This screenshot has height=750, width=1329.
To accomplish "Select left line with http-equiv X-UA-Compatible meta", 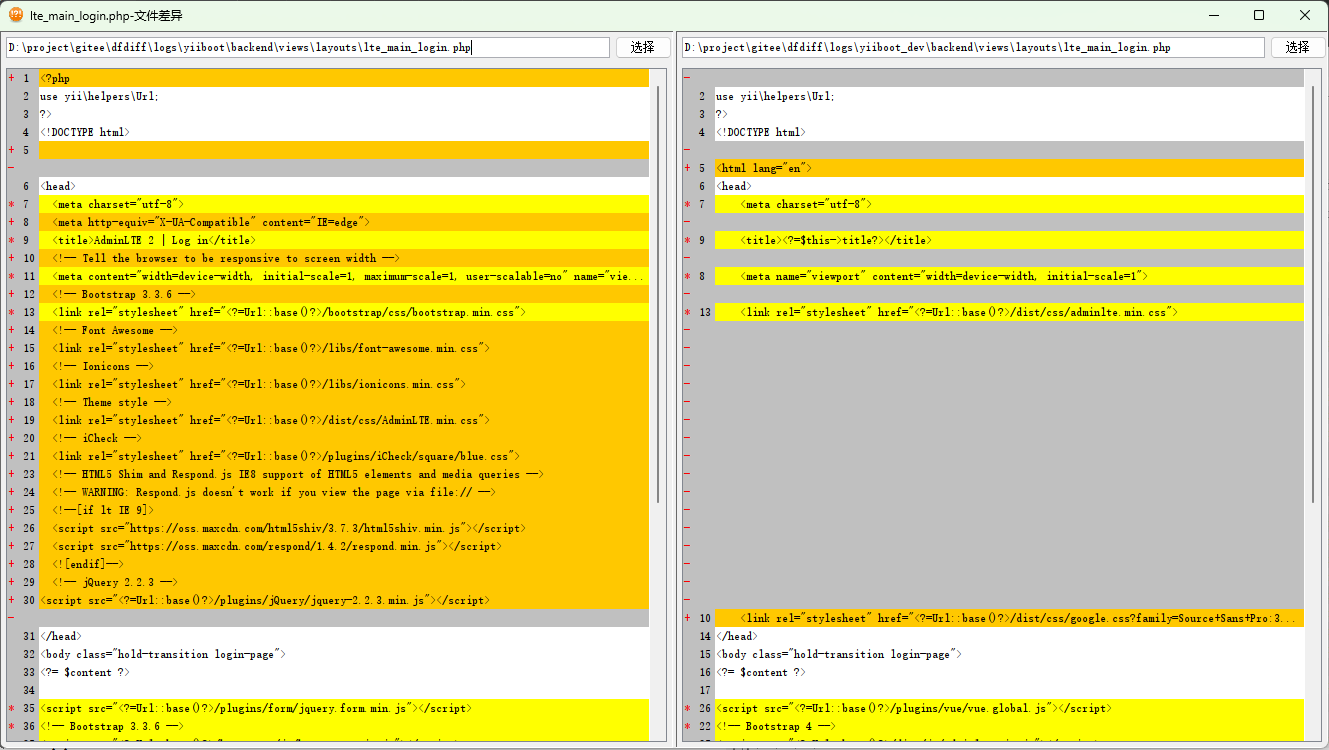I will coord(344,222).
